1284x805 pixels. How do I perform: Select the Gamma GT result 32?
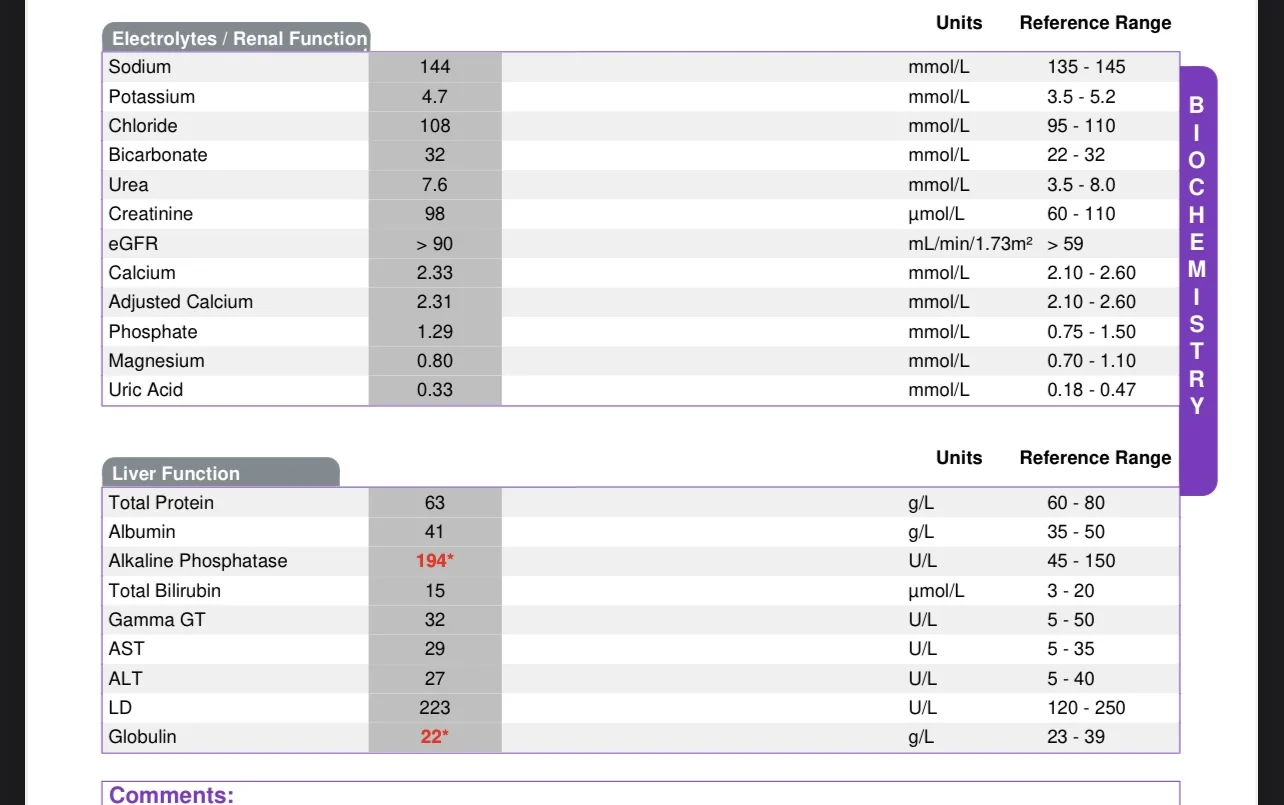(x=435, y=620)
